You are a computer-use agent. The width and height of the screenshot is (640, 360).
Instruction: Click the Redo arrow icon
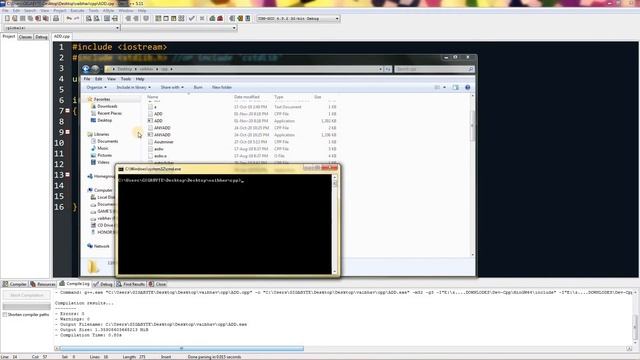[x=76, y=18]
